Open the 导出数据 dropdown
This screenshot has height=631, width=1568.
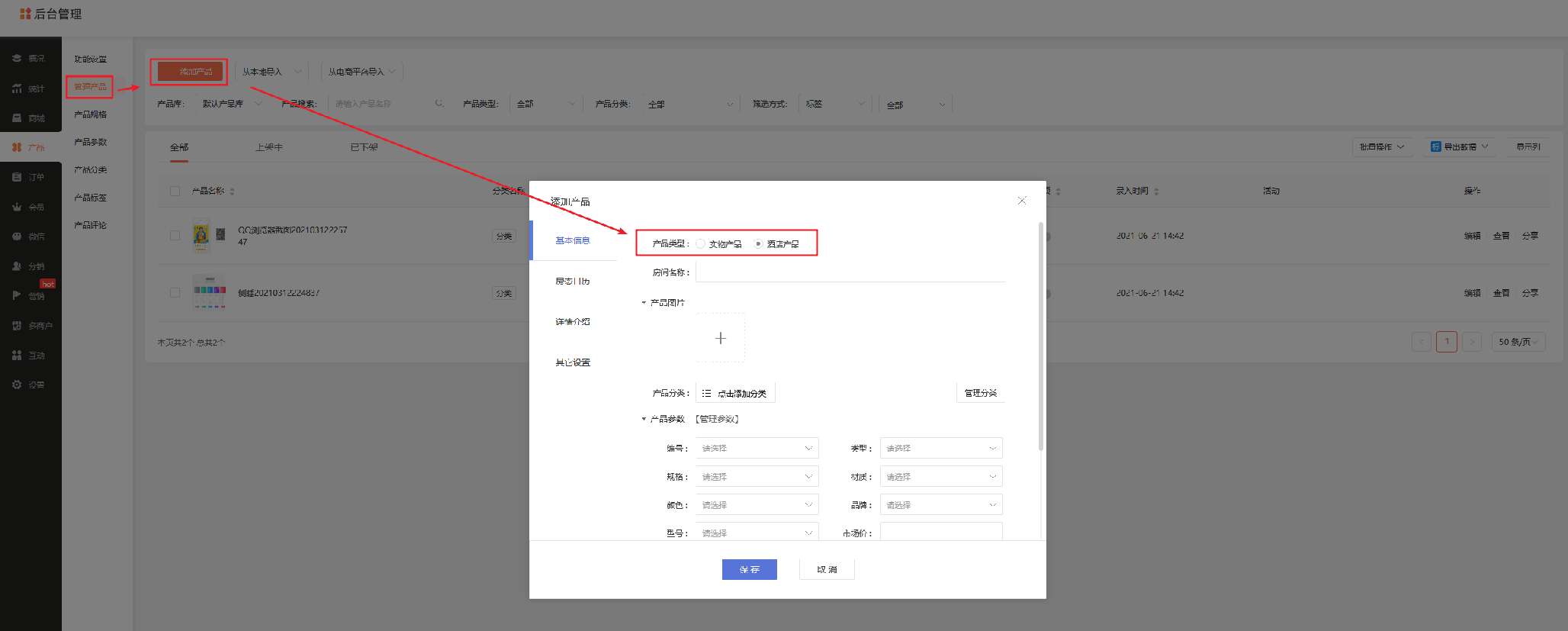1459,146
